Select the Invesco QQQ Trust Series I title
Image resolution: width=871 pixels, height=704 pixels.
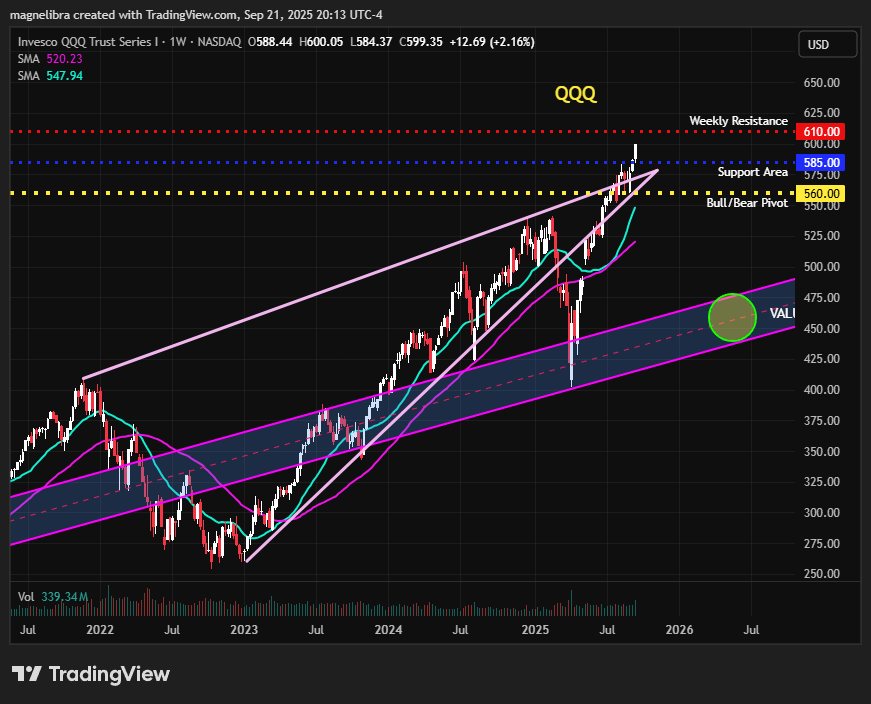(88, 42)
